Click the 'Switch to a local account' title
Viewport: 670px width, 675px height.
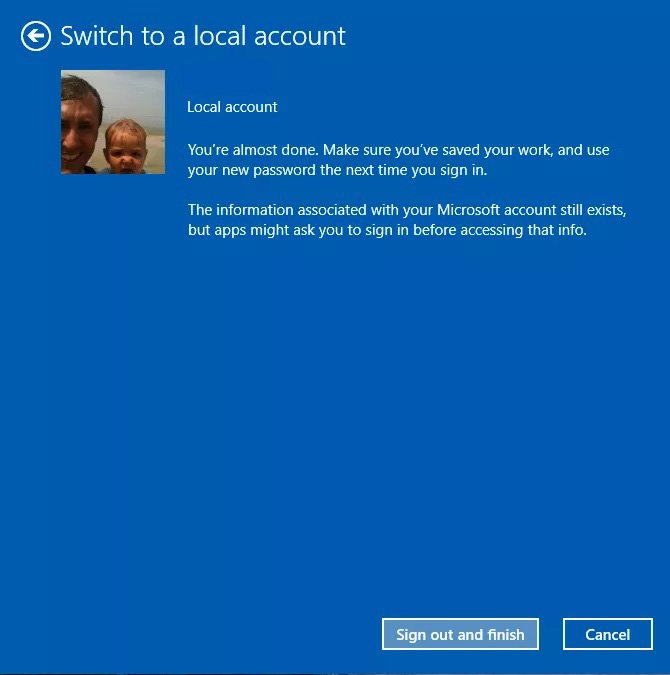(203, 37)
